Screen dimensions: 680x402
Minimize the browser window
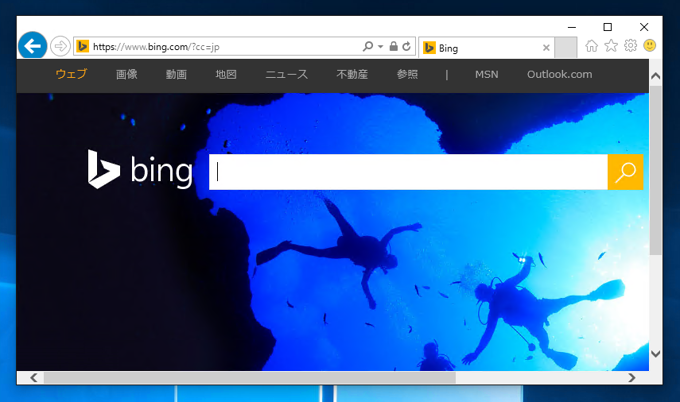[572, 27]
